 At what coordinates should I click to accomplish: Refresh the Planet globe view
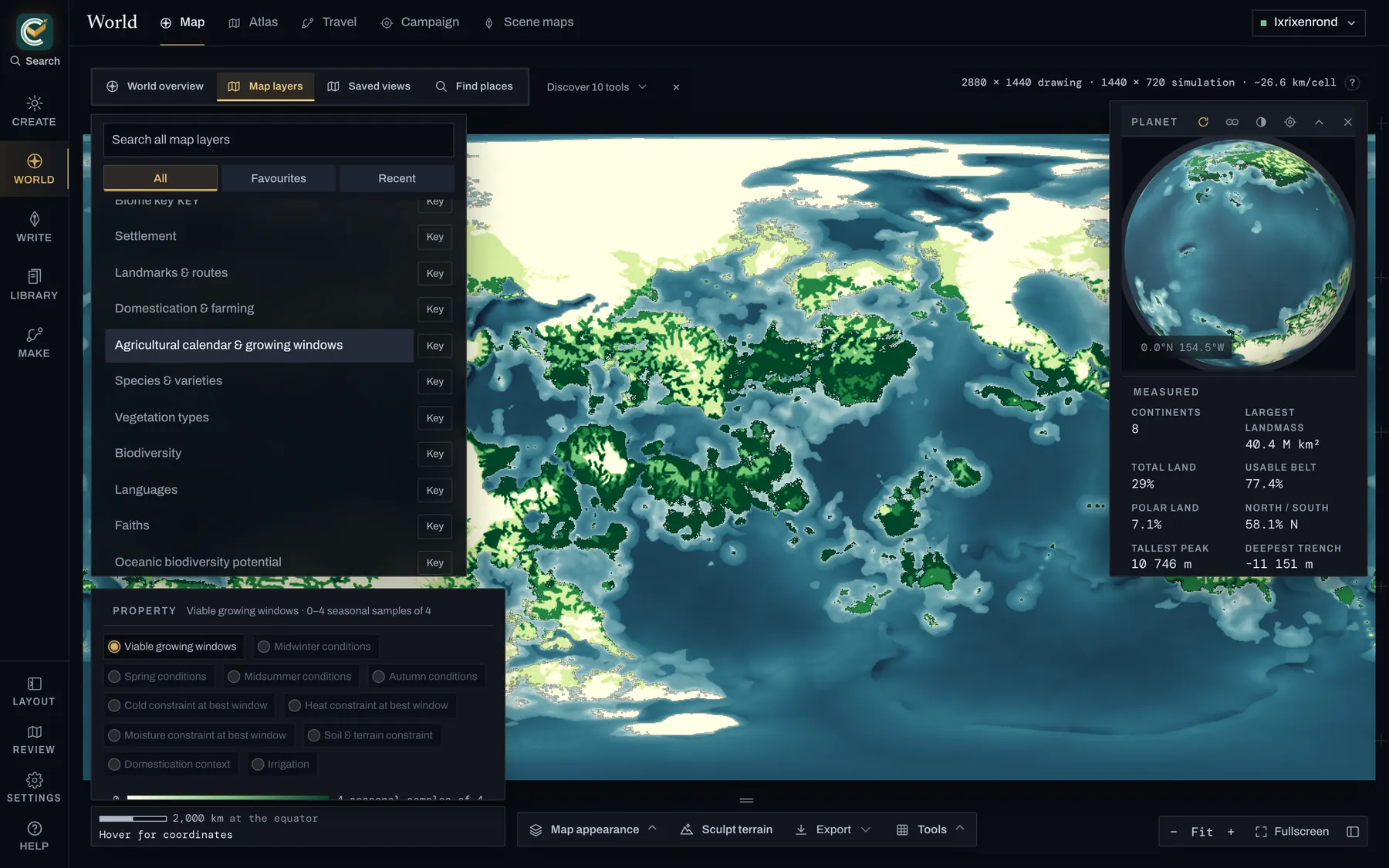pos(1203,122)
